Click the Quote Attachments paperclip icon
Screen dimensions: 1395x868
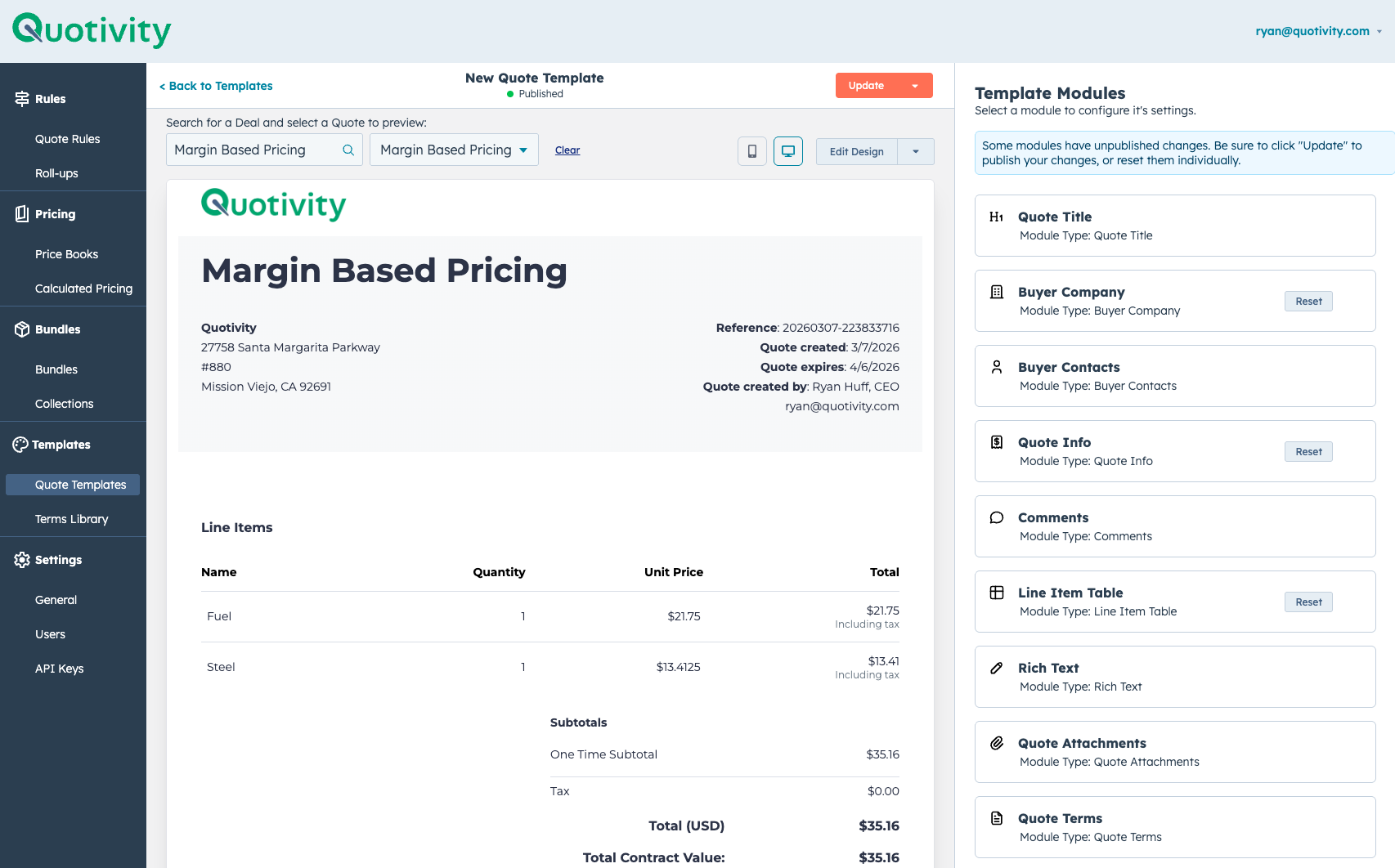click(x=996, y=743)
